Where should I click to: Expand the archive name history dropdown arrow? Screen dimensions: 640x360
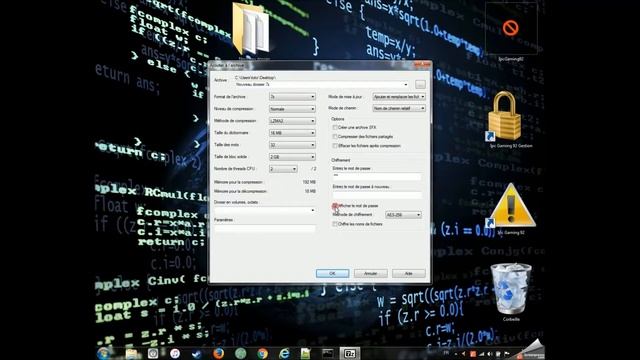coord(405,84)
